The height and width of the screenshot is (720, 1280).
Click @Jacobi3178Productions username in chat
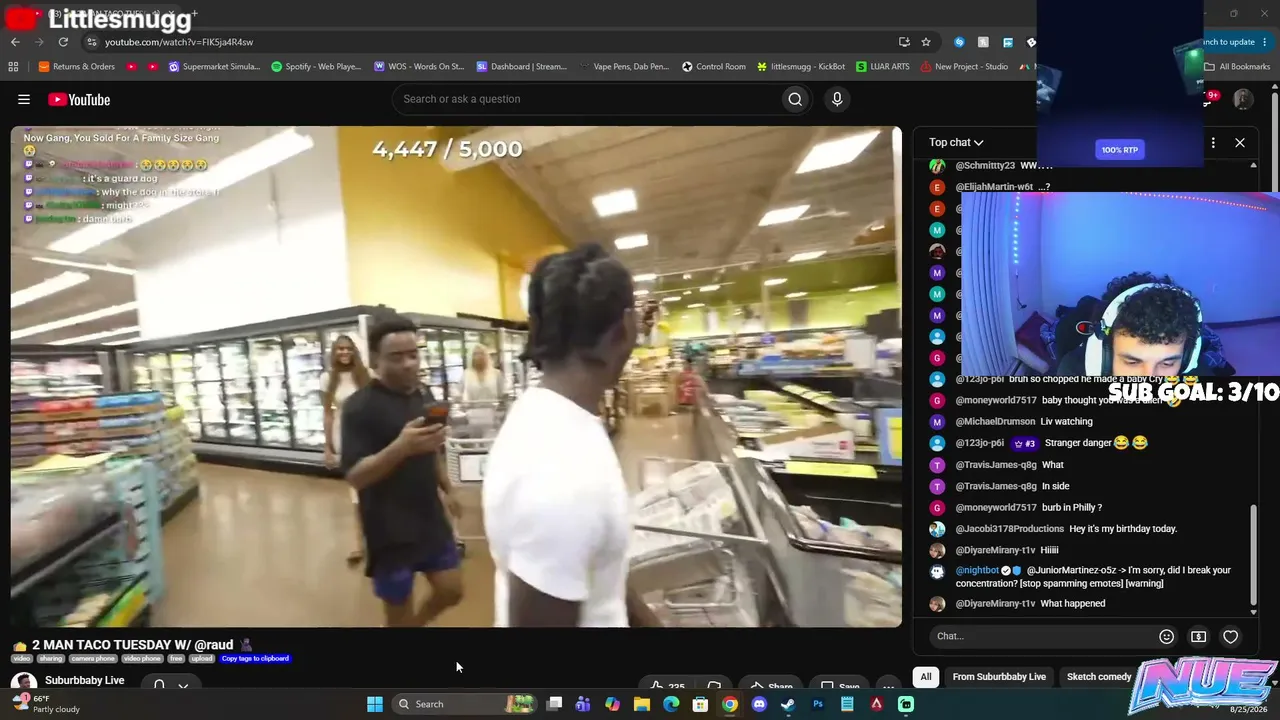coord(1009,529)
